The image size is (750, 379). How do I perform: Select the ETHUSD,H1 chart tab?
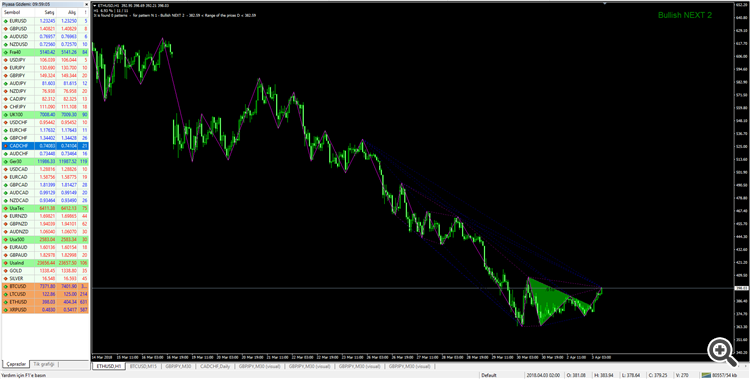tap(109, 366)
